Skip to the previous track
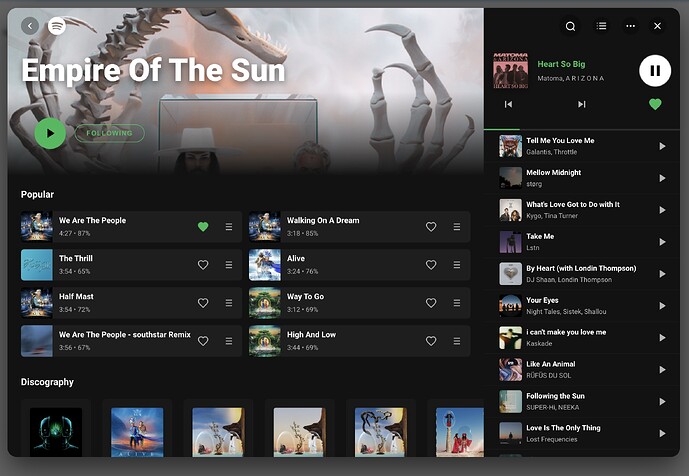This screenshot has width=689, height=476. (508, 104)
